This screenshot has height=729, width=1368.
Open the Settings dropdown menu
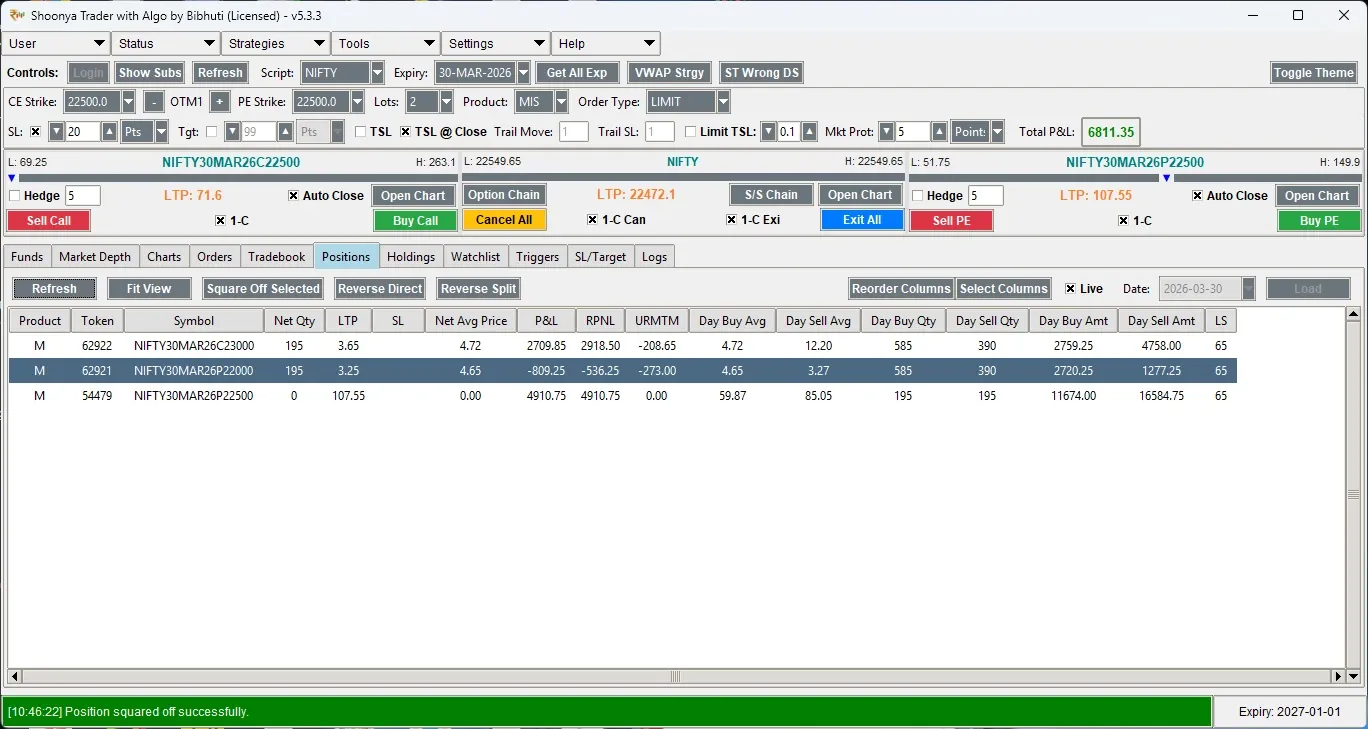[496, 44]
